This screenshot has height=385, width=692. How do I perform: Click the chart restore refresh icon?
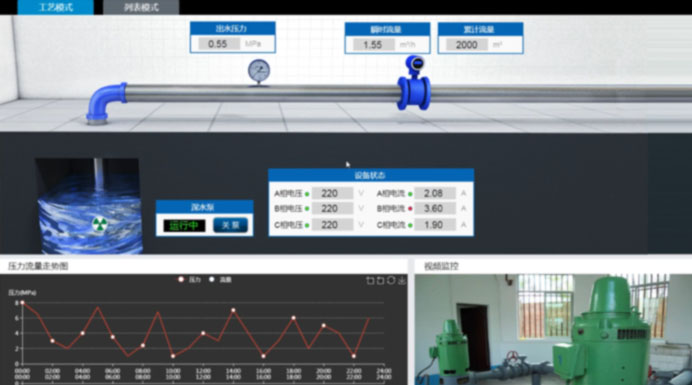pos(391,280)
